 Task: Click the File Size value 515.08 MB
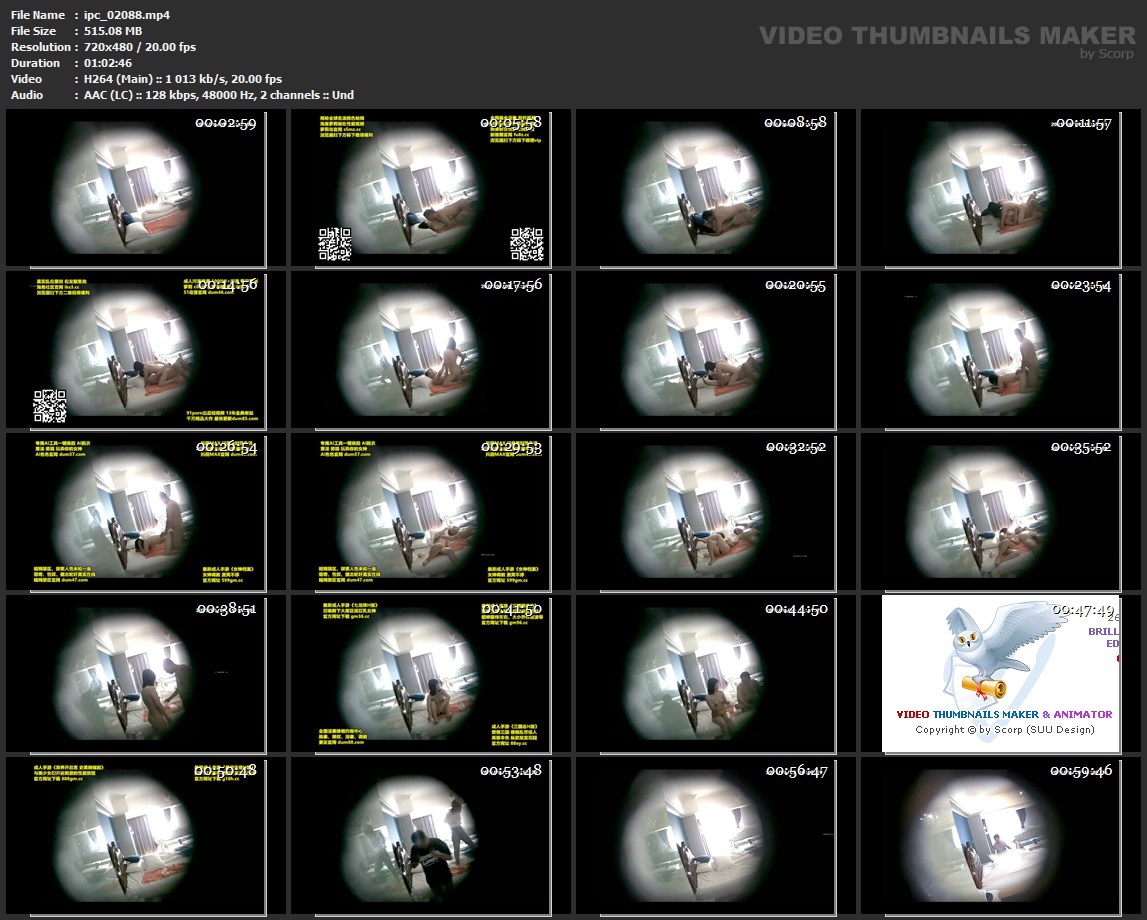click(x=113, y=31)
